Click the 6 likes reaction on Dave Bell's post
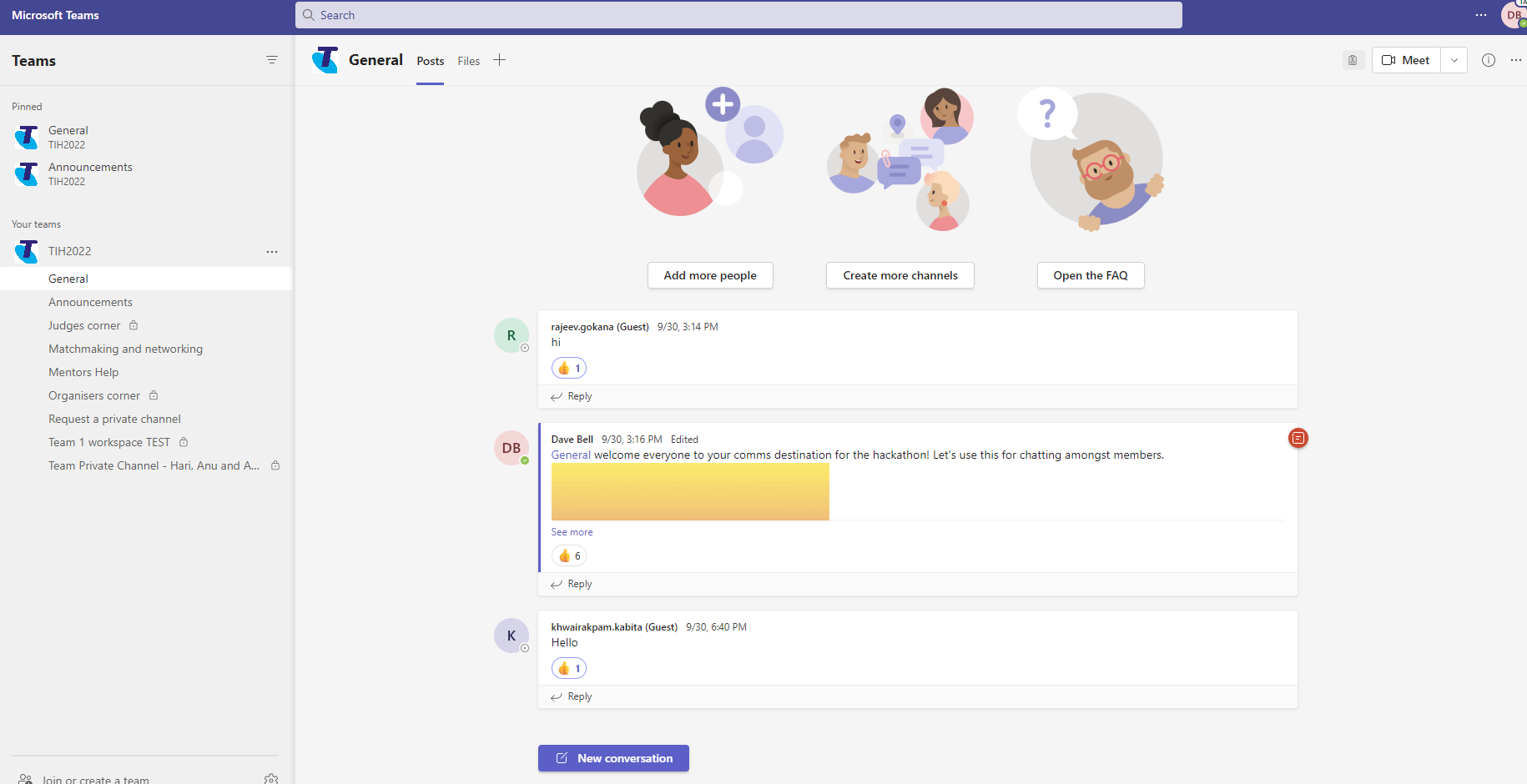The image size is (1527, 784). click(x=569, y=555)
